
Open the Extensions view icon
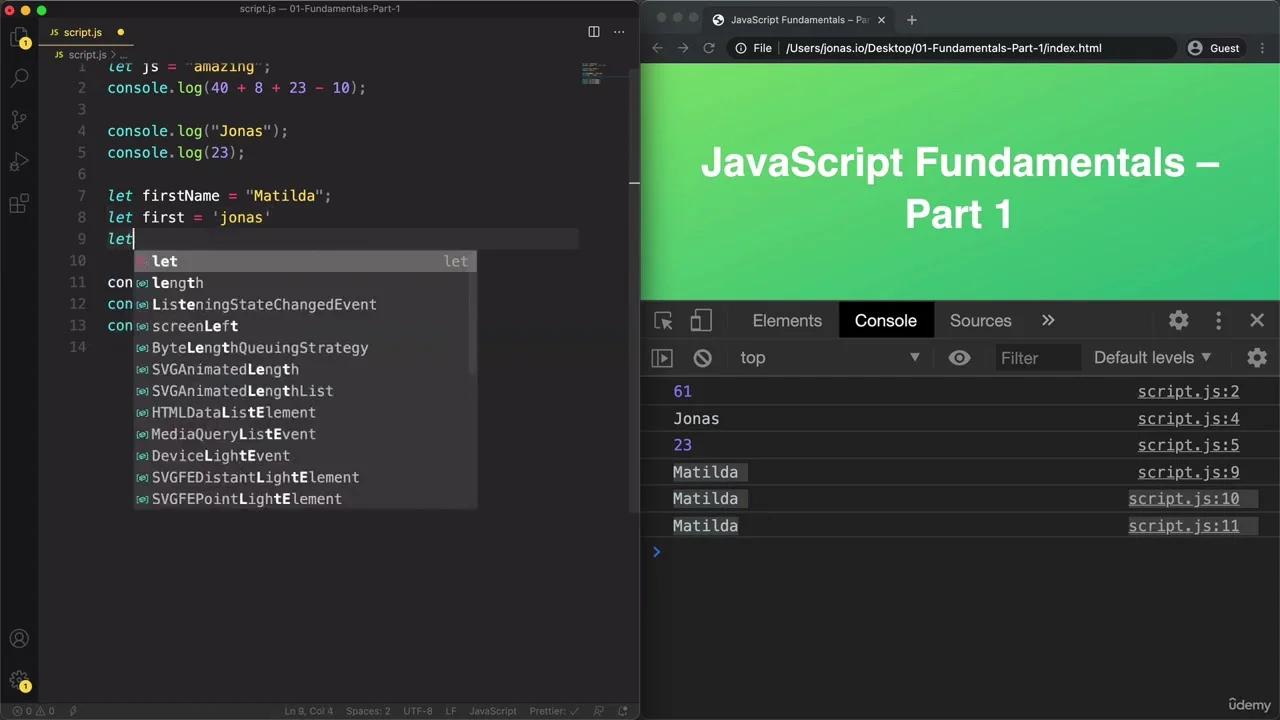19,204
